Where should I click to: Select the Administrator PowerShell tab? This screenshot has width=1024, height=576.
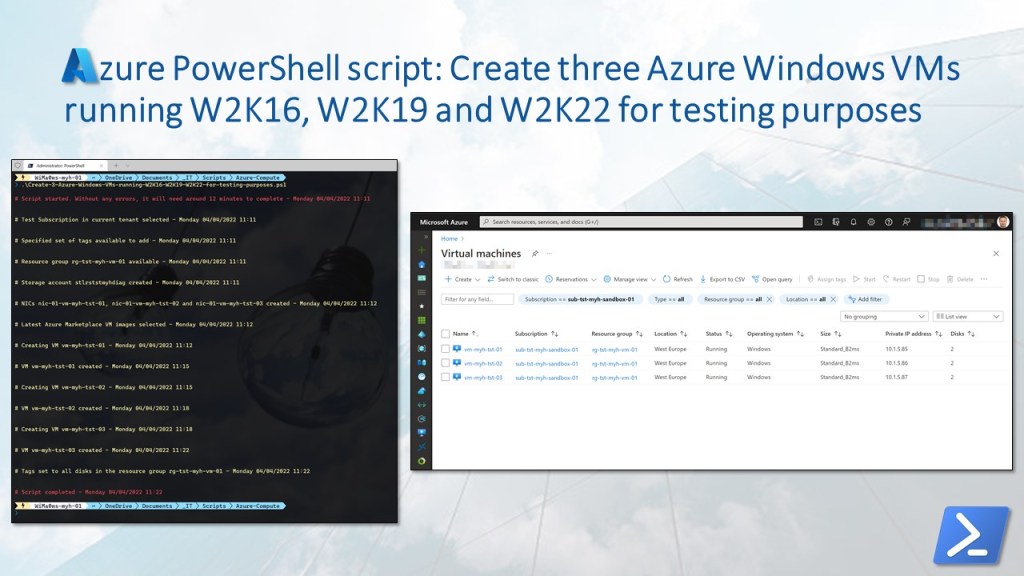[x=62, y=165]
